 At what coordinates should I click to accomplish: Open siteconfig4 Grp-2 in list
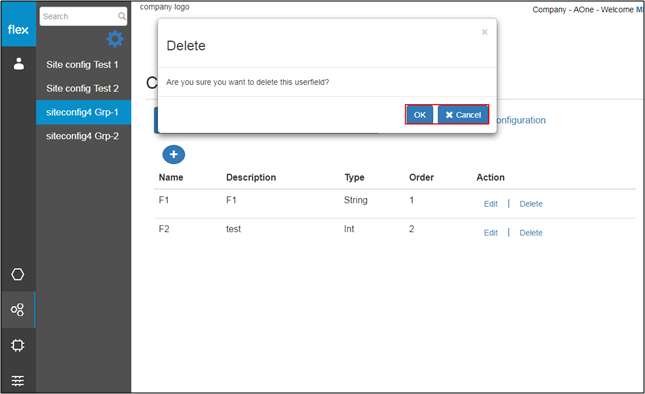82,136
